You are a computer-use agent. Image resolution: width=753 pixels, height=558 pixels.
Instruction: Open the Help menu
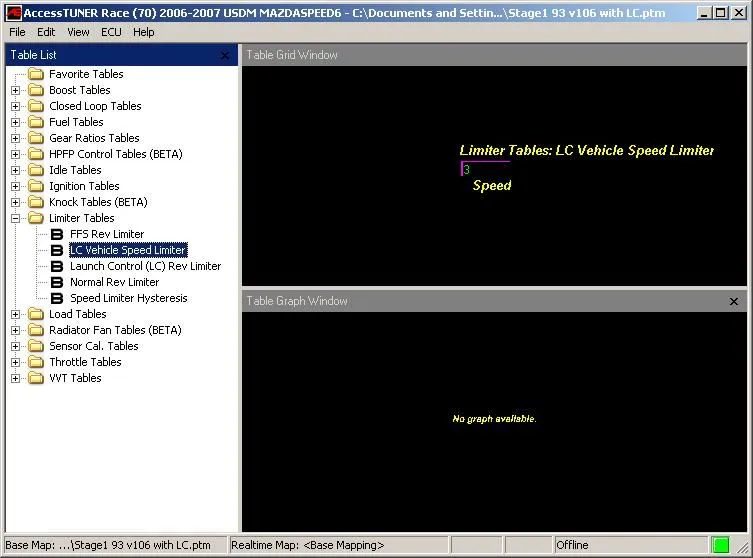144,32
